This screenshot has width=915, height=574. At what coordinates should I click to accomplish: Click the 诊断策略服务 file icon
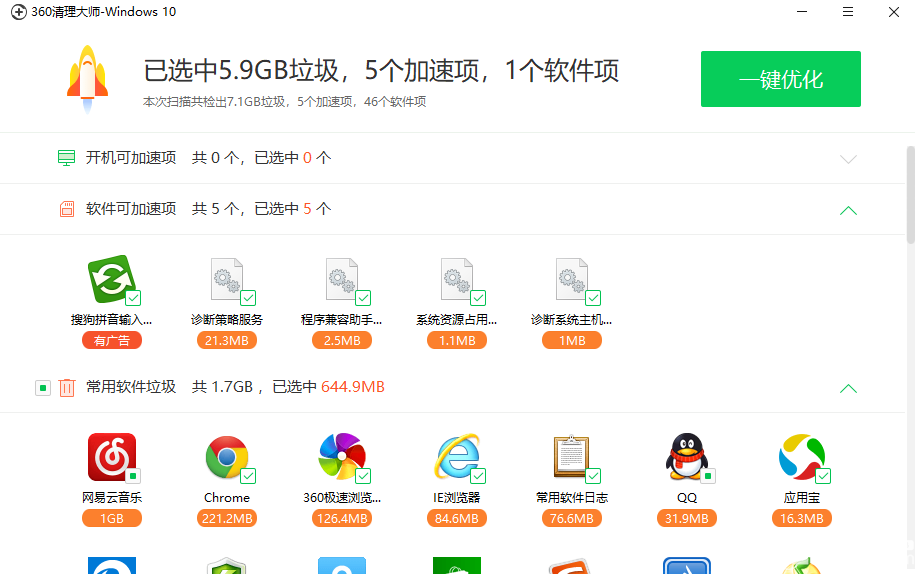point(226,279)
